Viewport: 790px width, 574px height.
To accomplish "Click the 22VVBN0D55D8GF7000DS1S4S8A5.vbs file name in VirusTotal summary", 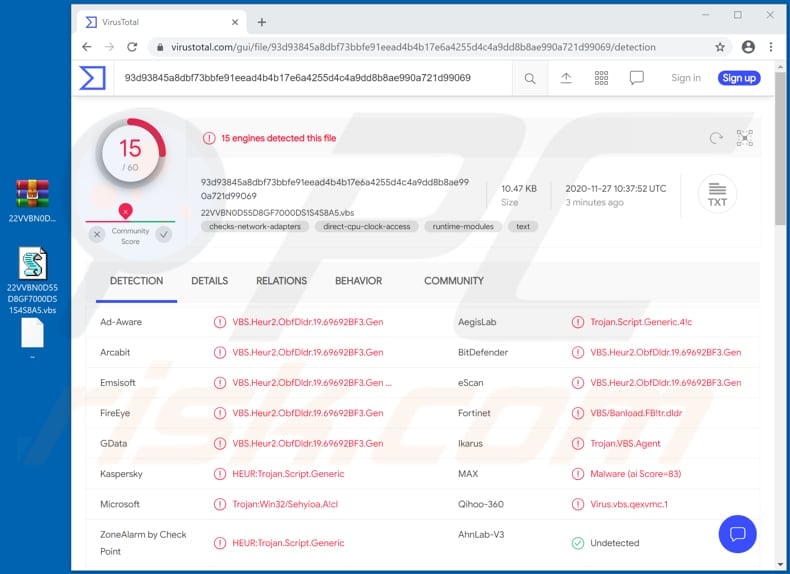I will pyautogui.click(x=278, y=213).
